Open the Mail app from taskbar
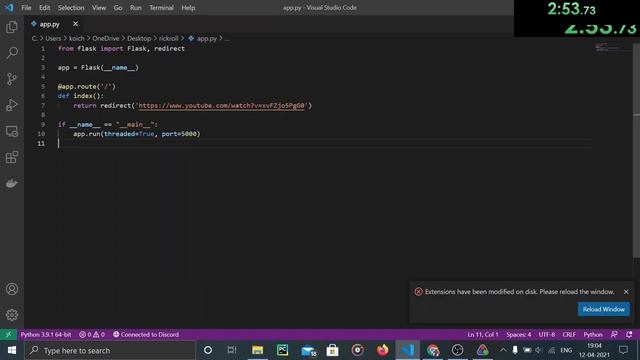This screenshot has width=640, height=360. 308,350
